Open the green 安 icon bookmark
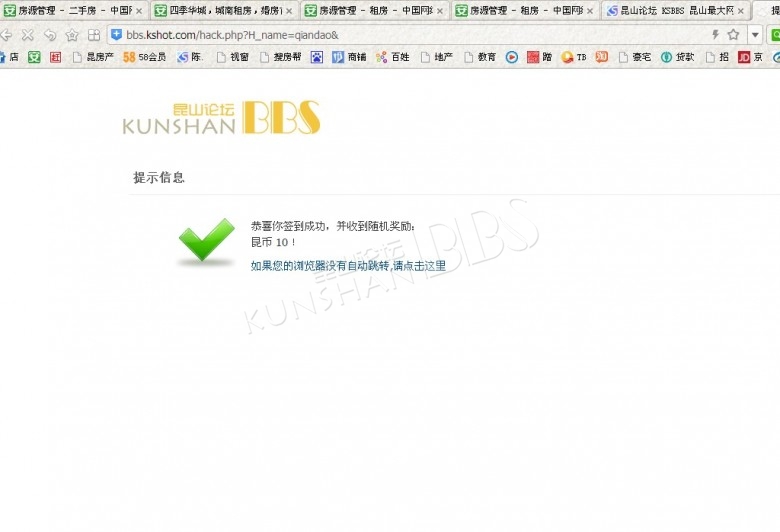Screen dimensions: 780x532 34,57
